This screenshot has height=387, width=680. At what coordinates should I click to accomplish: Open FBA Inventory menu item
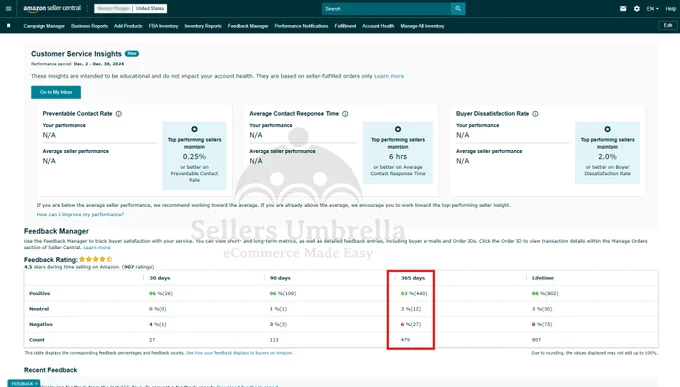[163, 26]
